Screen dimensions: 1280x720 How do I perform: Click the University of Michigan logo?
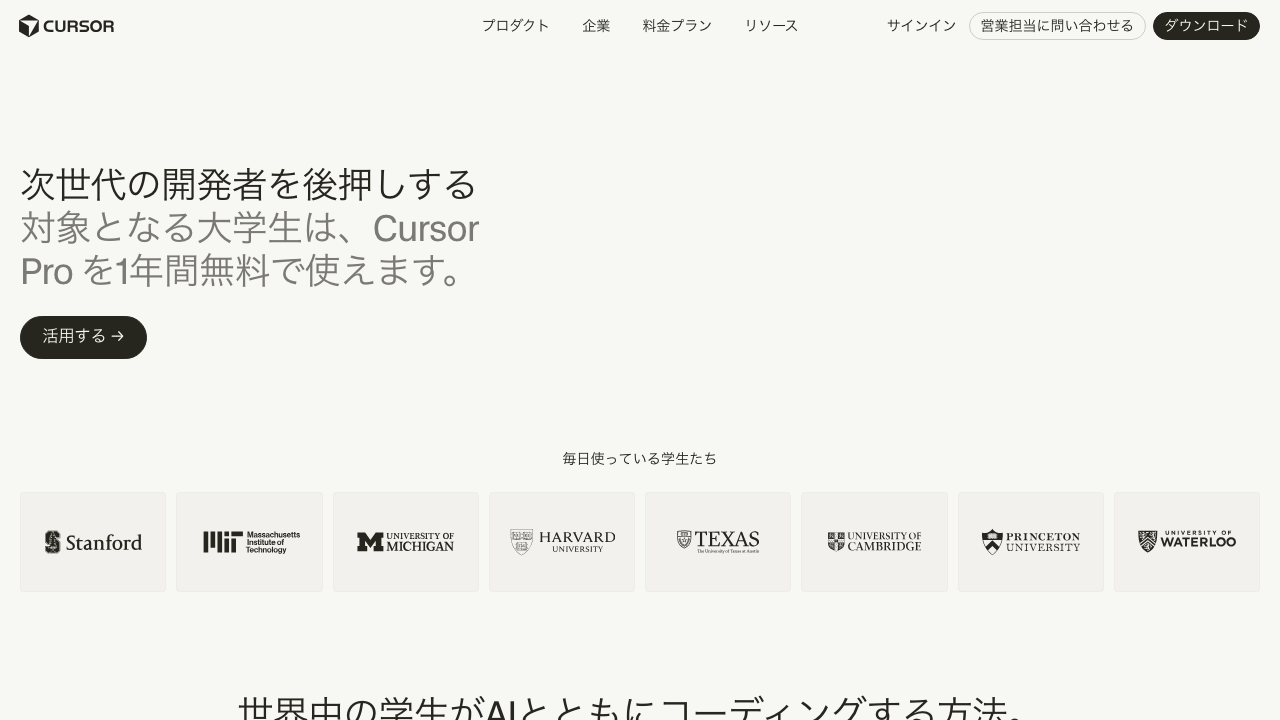coord(405,541)
